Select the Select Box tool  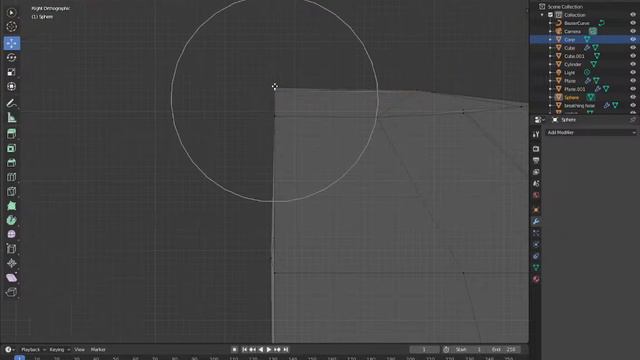pos(11,13)
